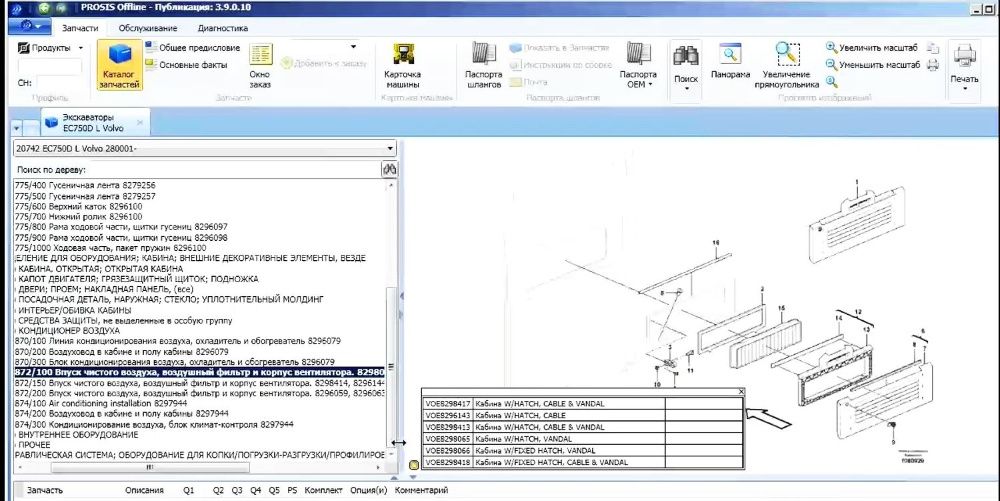Screen dimensions: 1000x501
Task: Click the profile input field under Продукты
Action: 50,66
